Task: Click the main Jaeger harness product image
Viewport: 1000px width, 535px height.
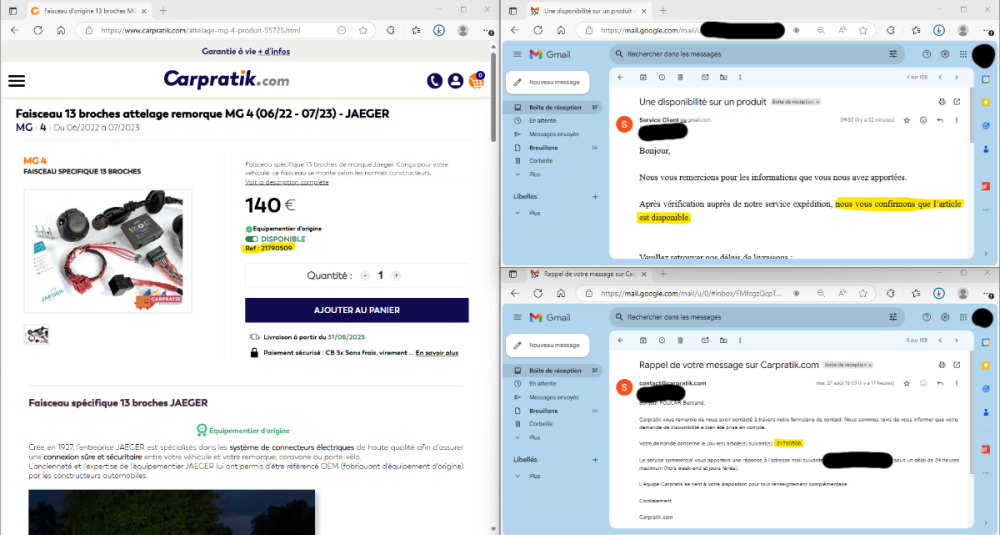Action: pos(108,251)
